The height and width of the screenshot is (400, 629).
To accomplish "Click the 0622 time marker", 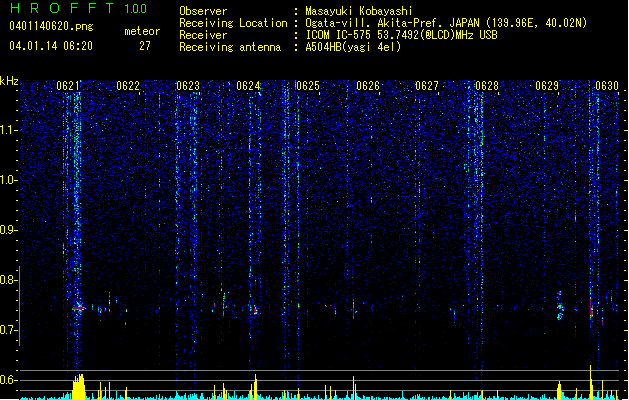I will [128, 86].
